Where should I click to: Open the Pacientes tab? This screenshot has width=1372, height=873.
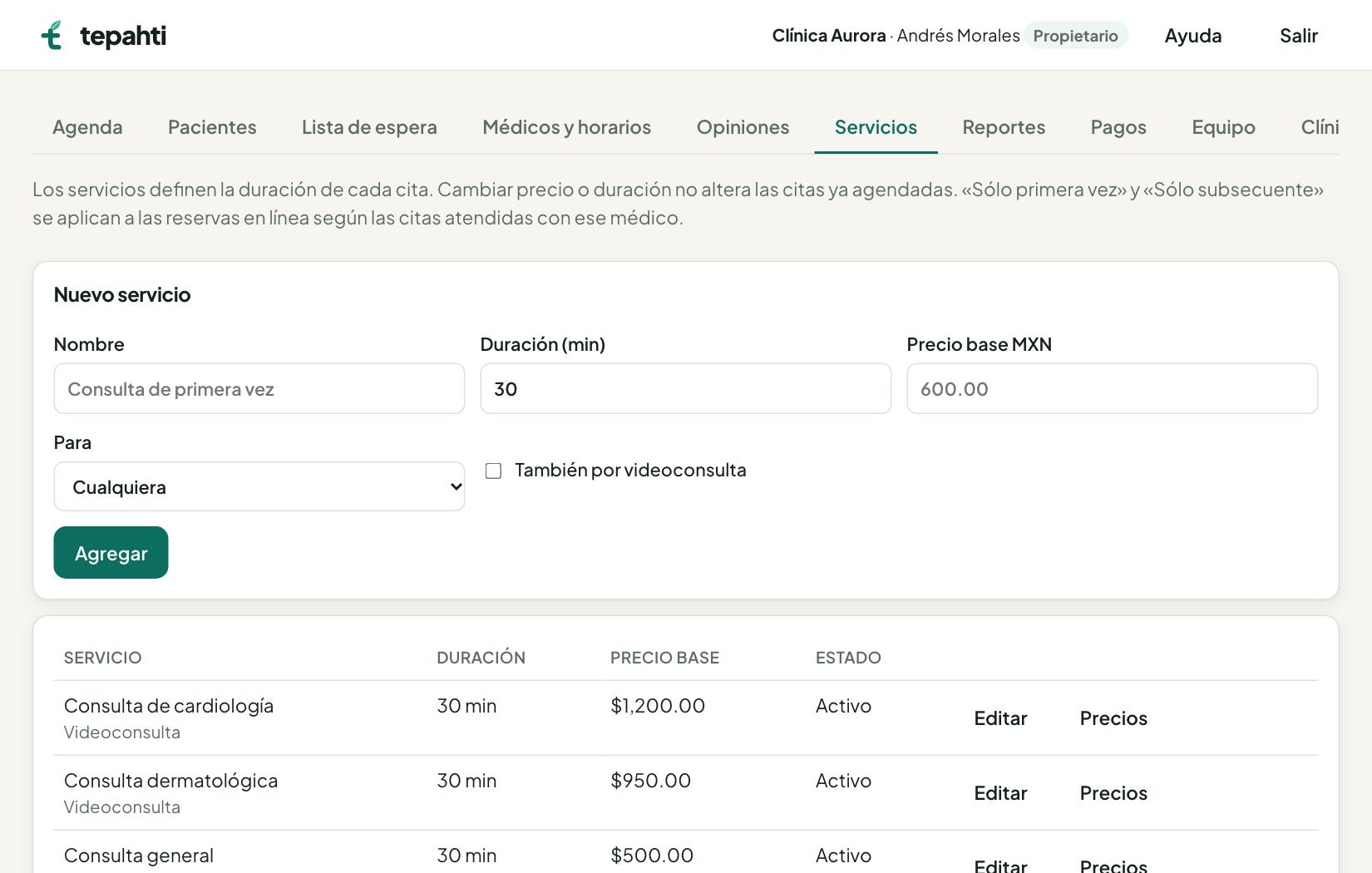pyautogui.click(x=212, y=127)
